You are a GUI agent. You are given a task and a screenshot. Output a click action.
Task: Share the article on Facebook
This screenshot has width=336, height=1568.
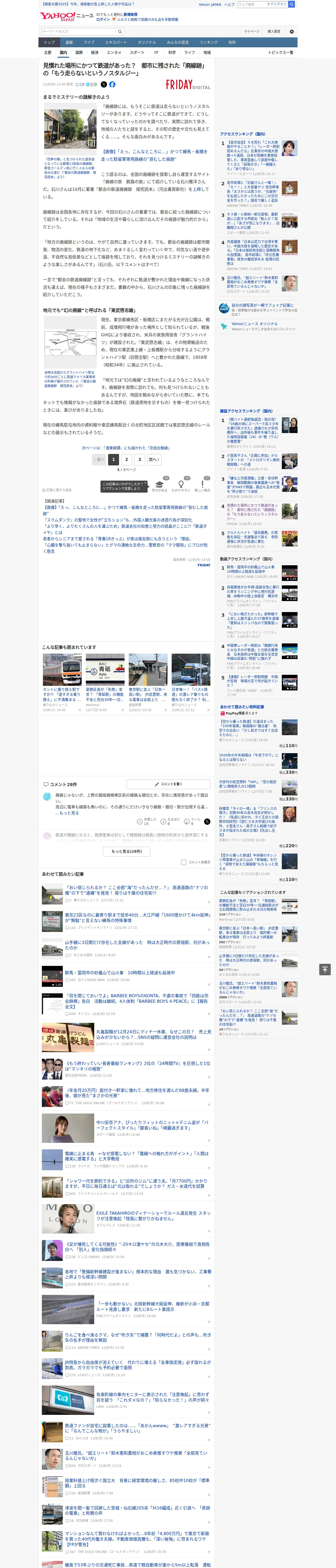[112, 85]
